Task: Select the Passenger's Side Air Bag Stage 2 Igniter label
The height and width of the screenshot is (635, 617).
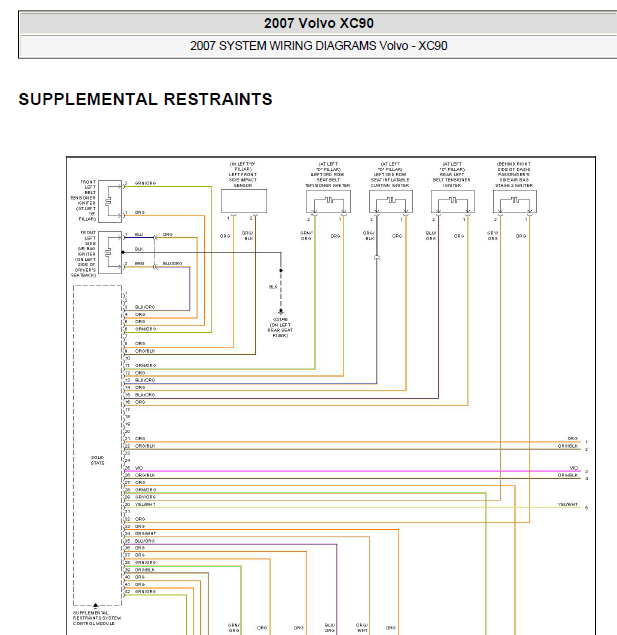Action: coord(514,175)
